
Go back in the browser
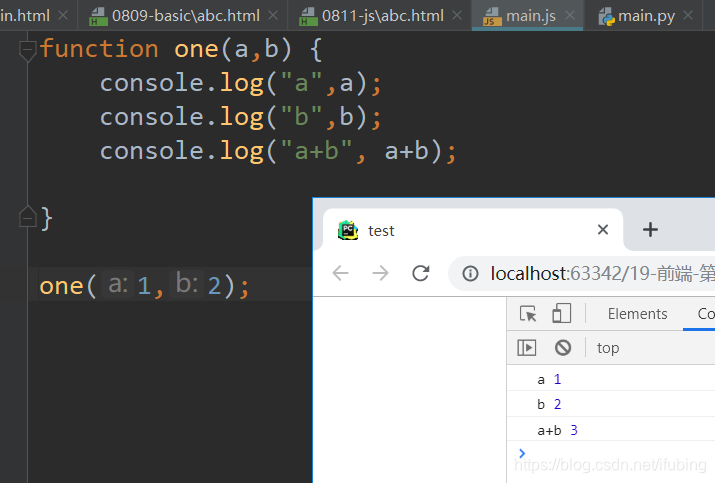pos(341,274)
